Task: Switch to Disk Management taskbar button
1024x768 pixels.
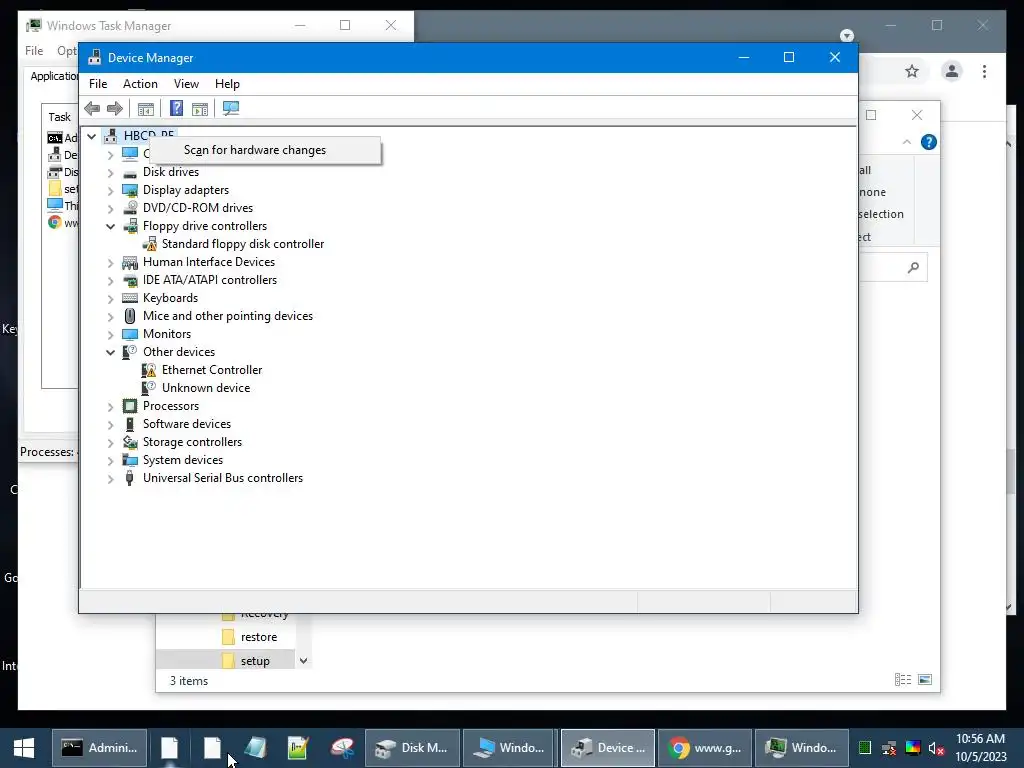Action: [x=412, y=748]
